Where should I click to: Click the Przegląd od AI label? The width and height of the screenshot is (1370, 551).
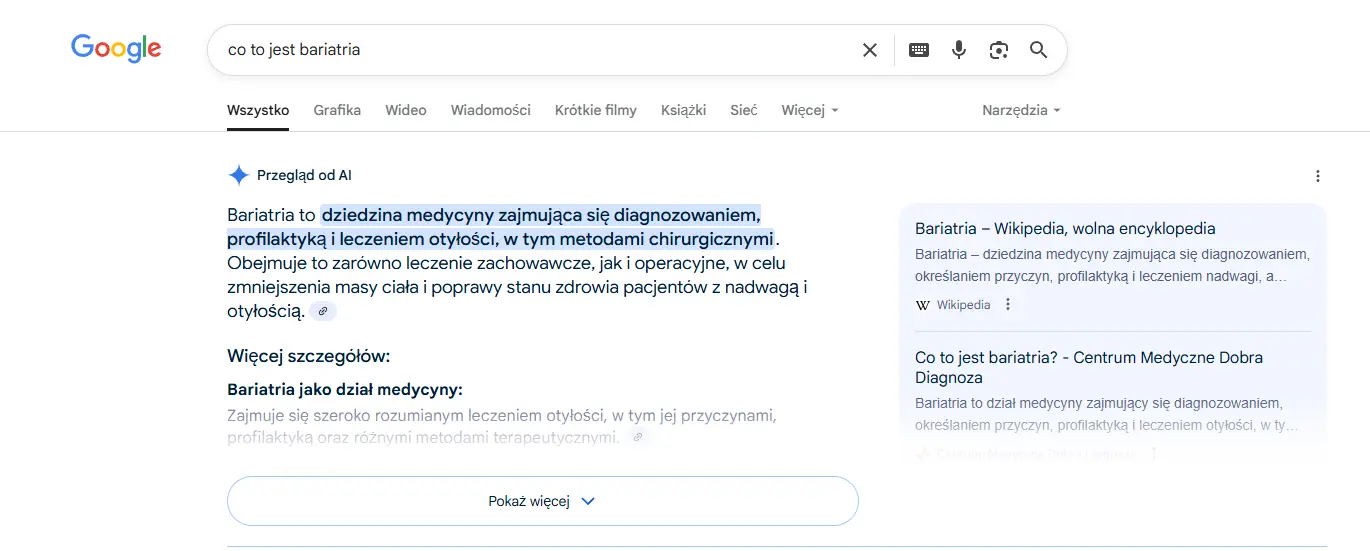pos(304,176)
